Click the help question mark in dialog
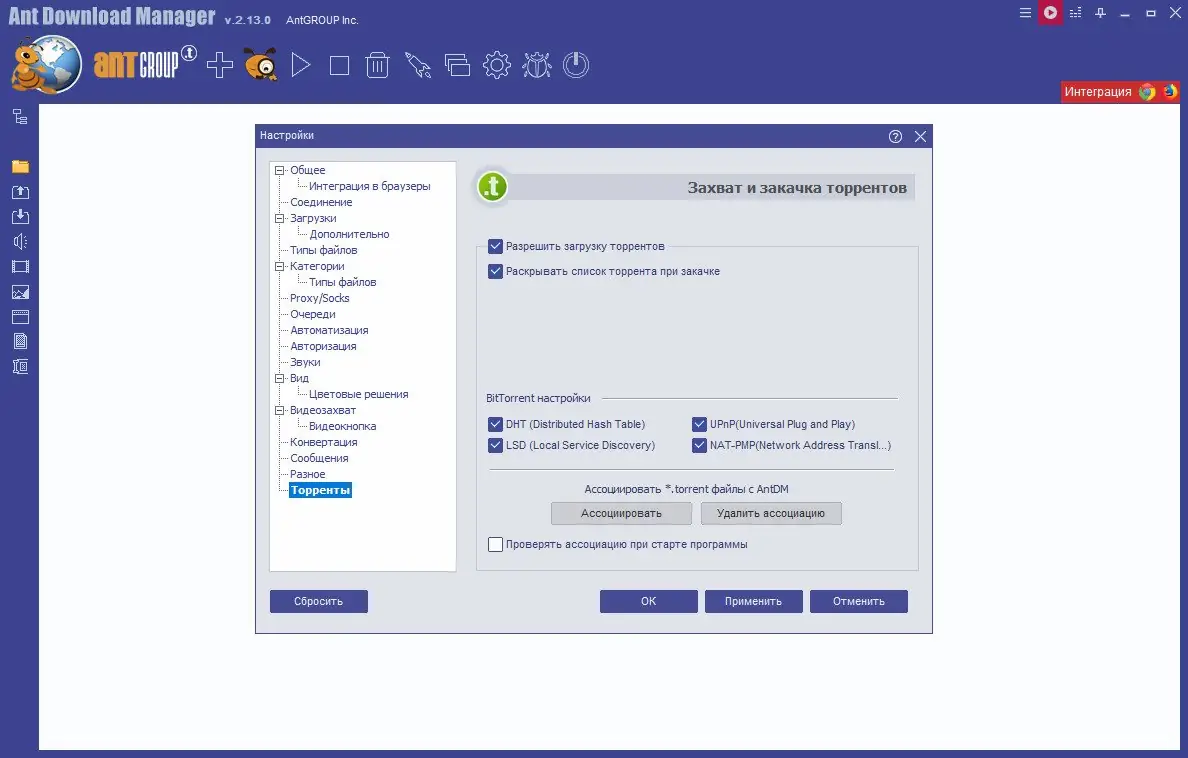The height and width of the screenshot is (758, 1188). [x=896, y=136]
